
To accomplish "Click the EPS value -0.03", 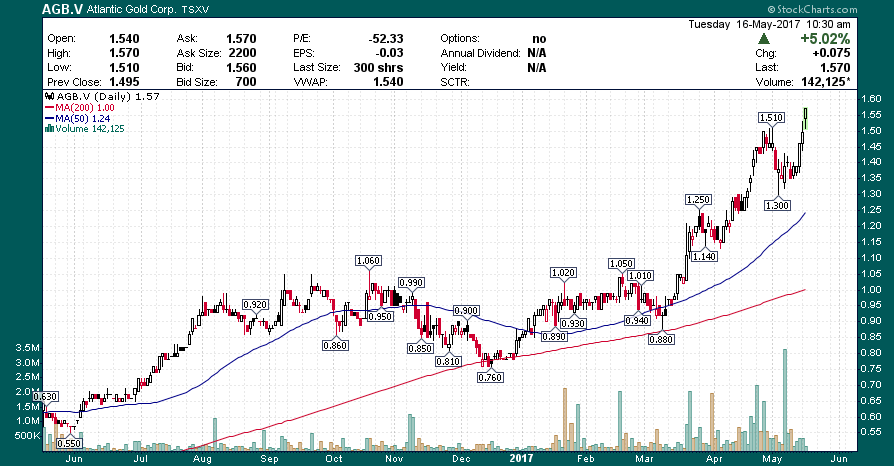I will (x=389, y=53).
